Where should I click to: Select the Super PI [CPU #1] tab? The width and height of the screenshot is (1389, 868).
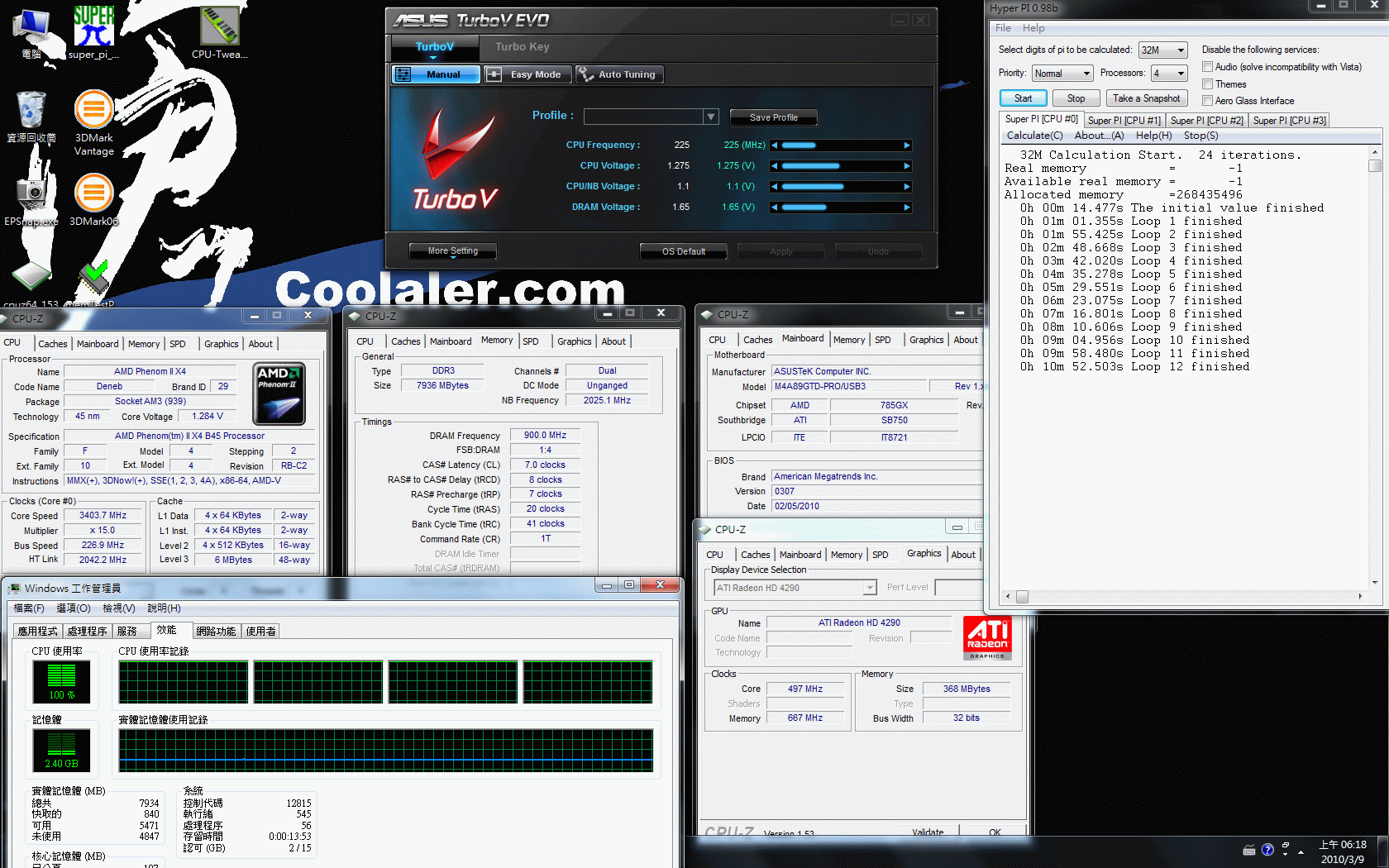tap(1124, 121)
